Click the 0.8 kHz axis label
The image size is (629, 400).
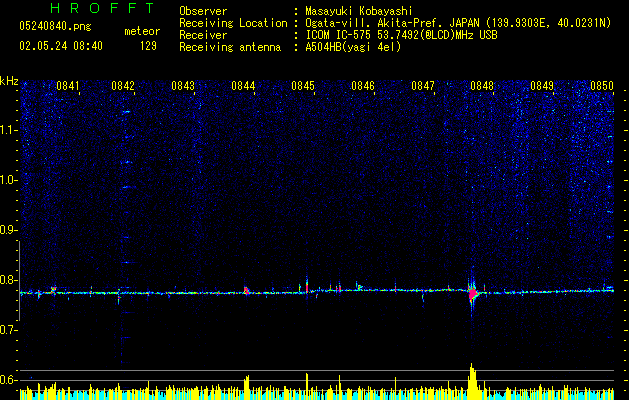click(x=9, y=280)
